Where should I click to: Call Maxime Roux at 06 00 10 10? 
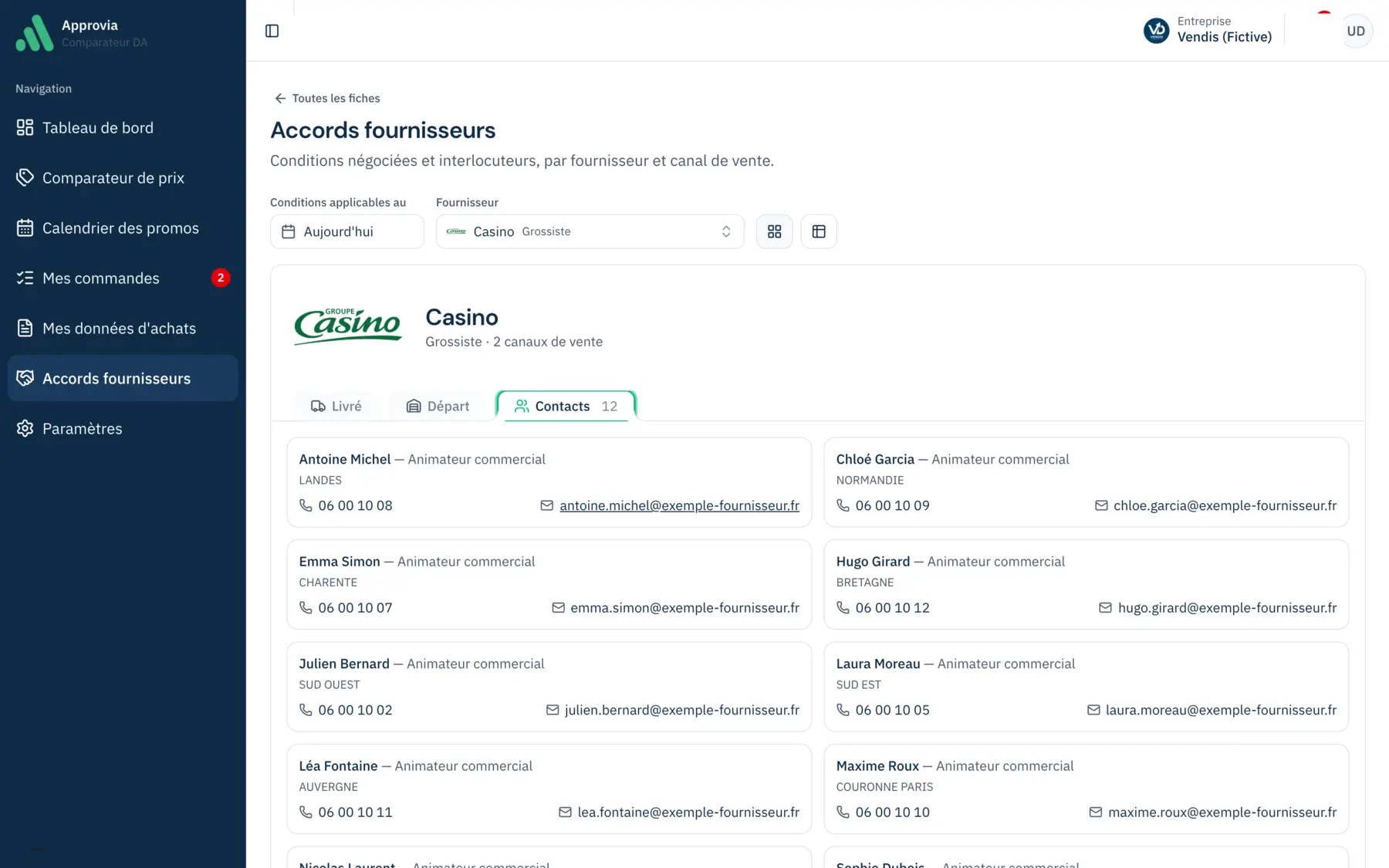point(892,812)
